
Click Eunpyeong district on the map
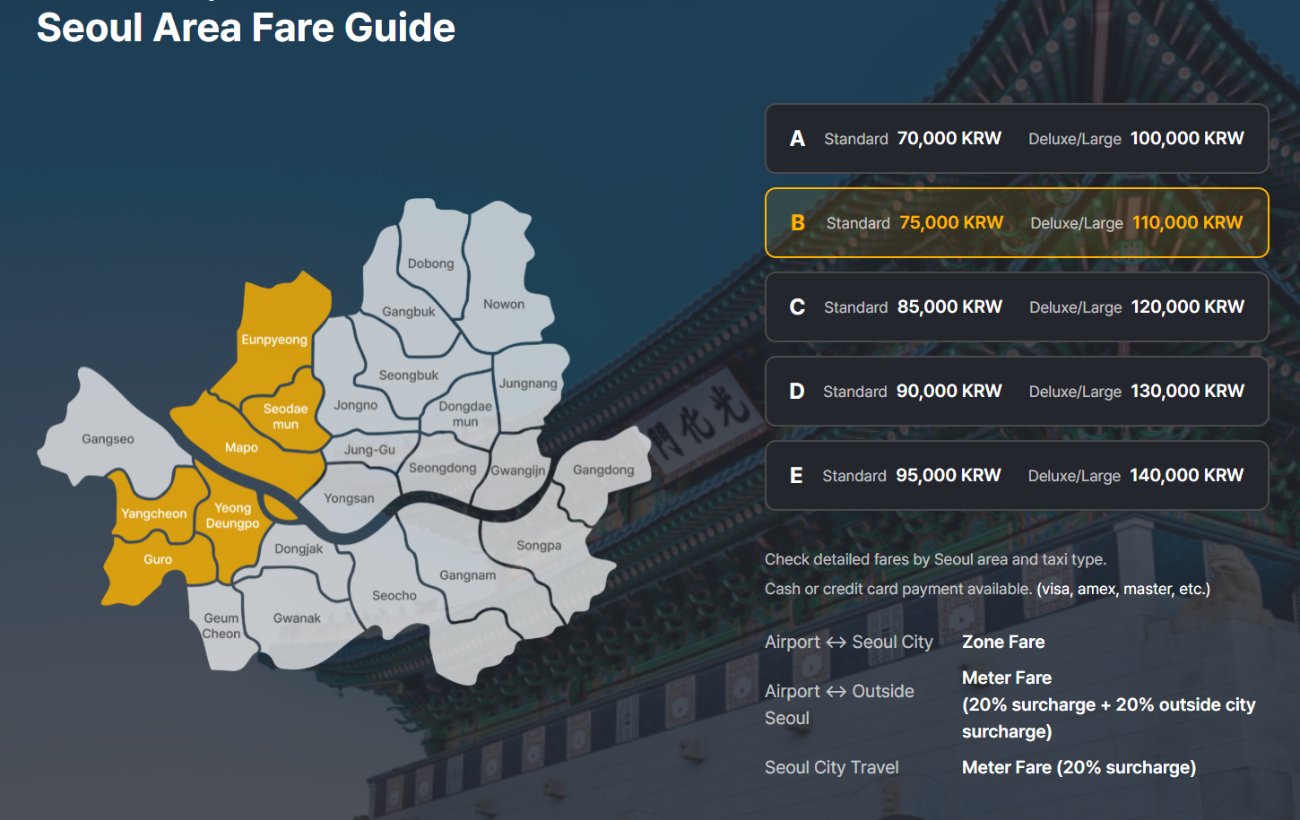pyautogui.click(x=274, y=340)
